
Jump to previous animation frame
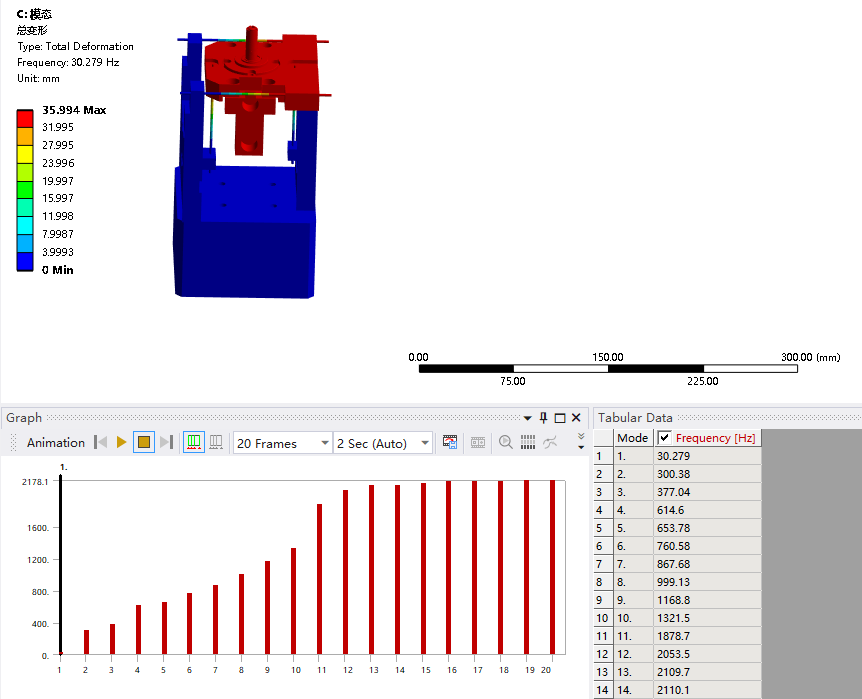tap(101, 442)
